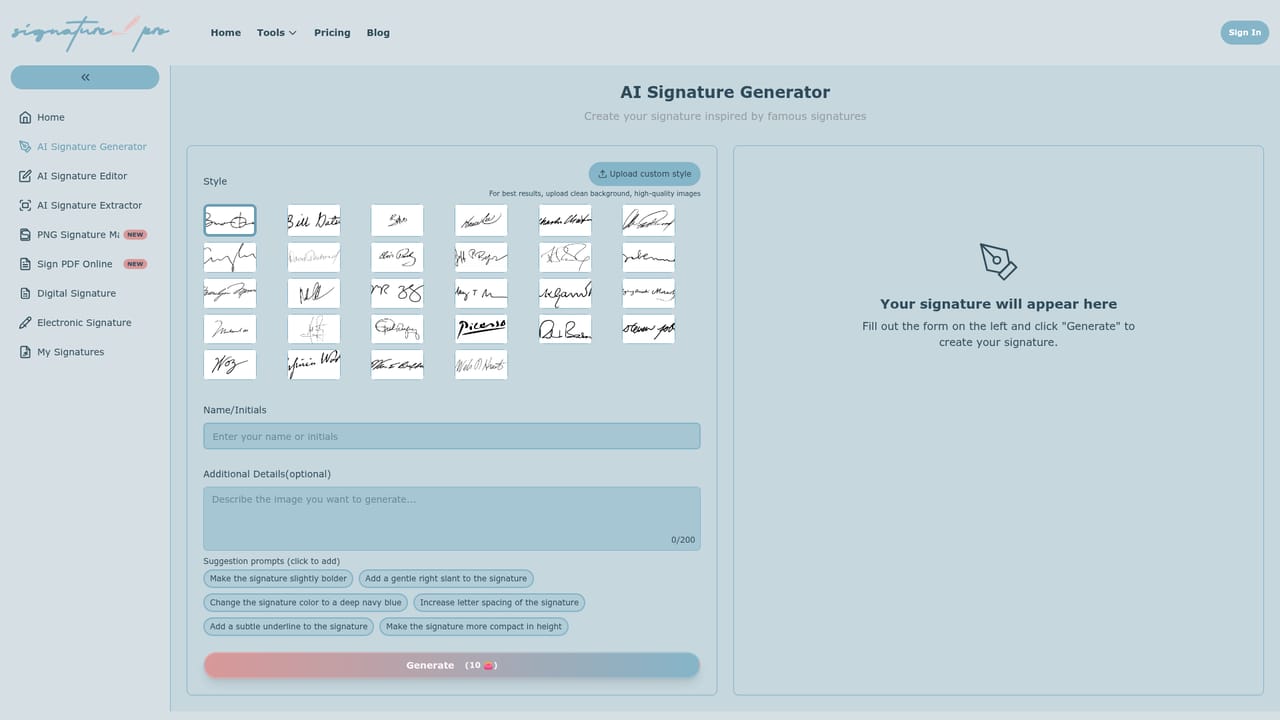The height and width of the screenshot is (720, 1280).
Task: Click the Sign In button
Action: pos(1244,32)
